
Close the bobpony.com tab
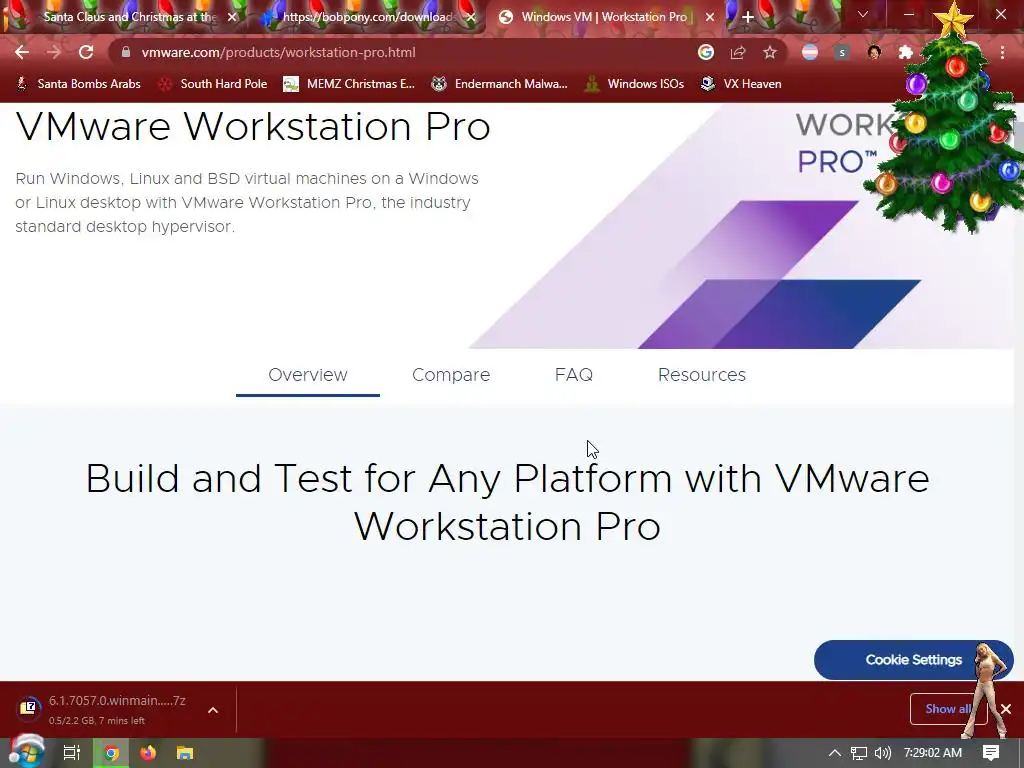pos(471,17)
